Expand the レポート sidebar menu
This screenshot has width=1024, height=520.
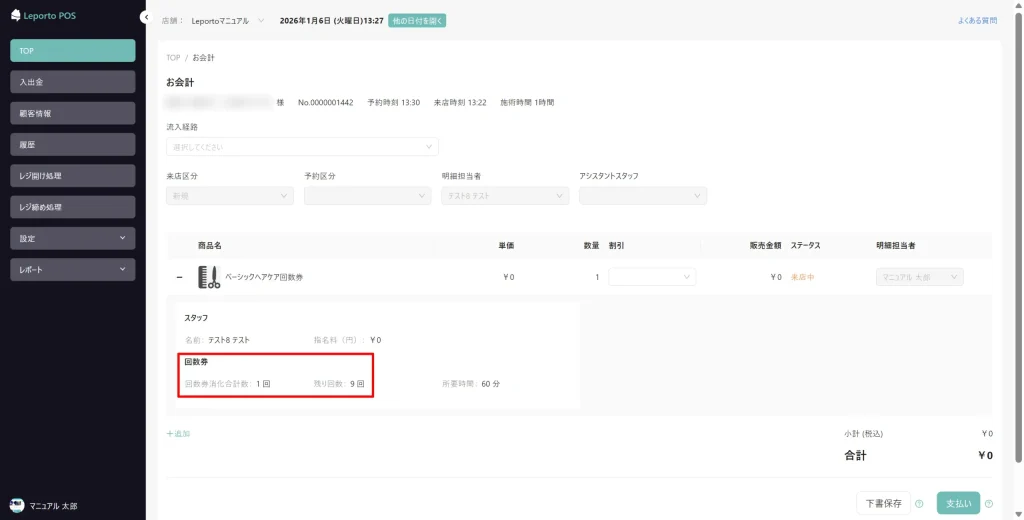pyautogui.click(x=72, y=270)
